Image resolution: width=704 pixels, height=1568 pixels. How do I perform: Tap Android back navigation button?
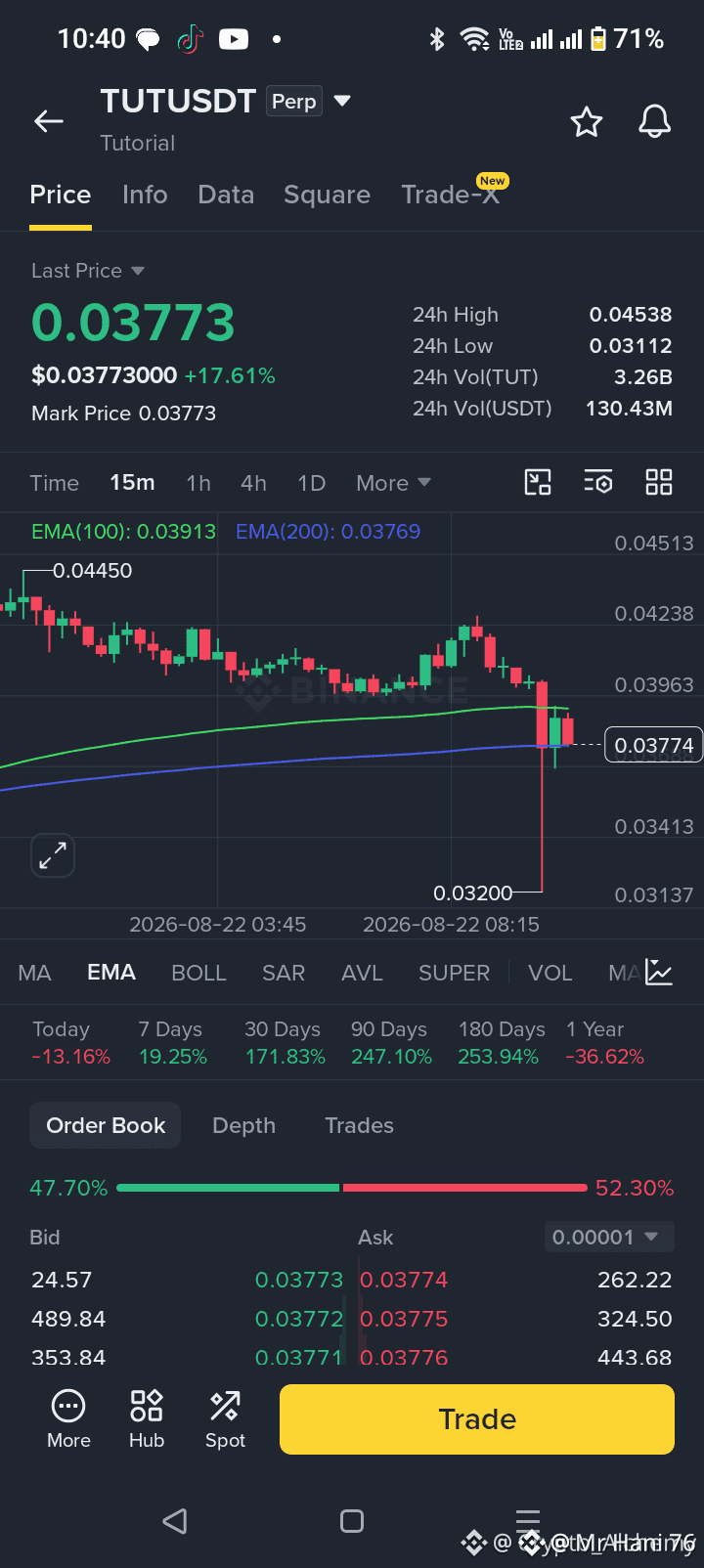pyautogui.click(x=175, y=1520)
